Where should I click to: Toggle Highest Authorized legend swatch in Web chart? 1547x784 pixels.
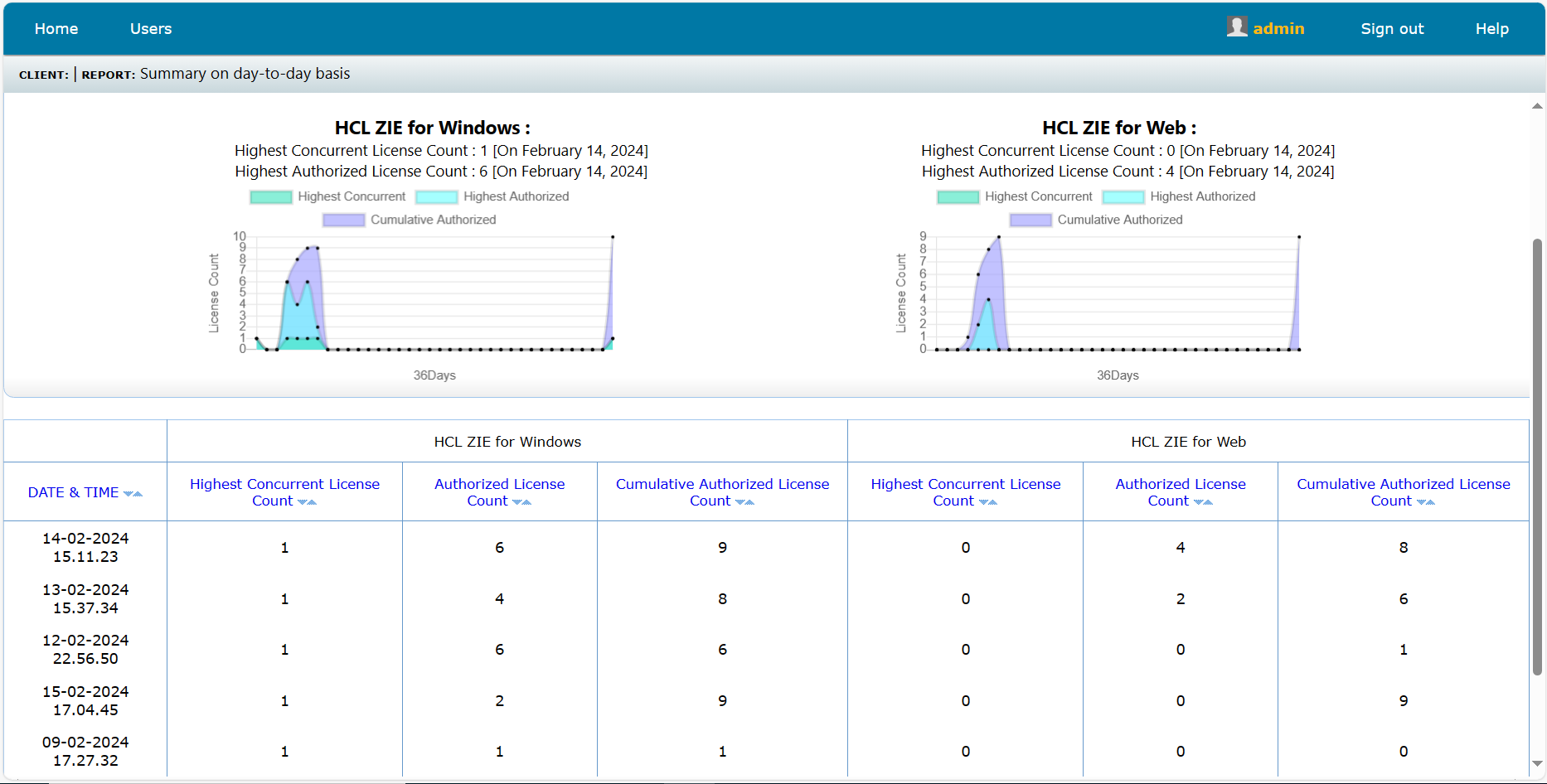tap(1123, 197)
